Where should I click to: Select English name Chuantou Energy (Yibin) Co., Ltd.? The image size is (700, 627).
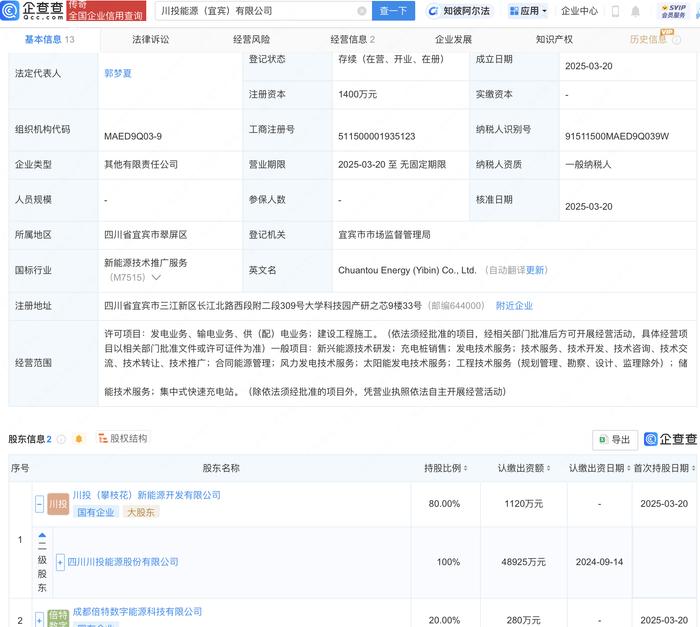(407, 270)
